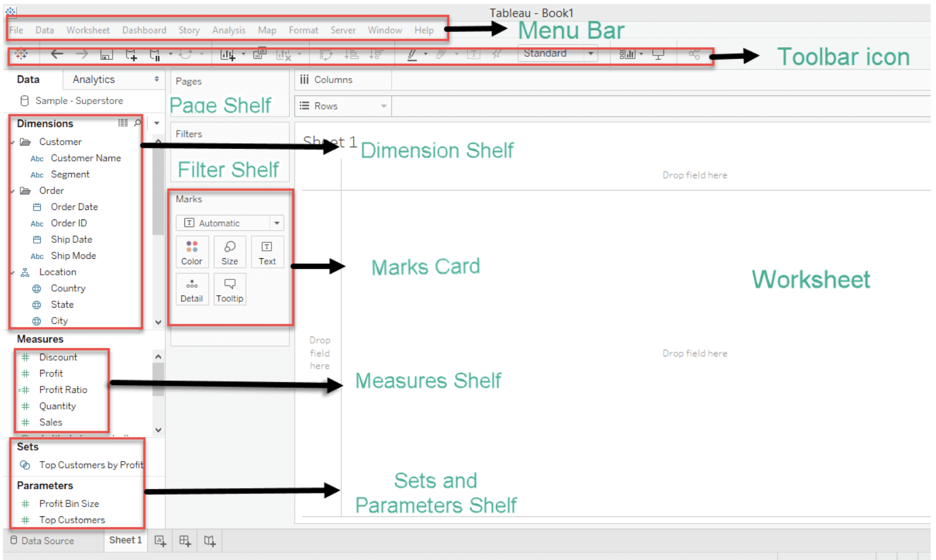This screenshot has width=936, height=560.
Task: Click the Duplicate sheet toolbar icon
Action: click(259, 54)
